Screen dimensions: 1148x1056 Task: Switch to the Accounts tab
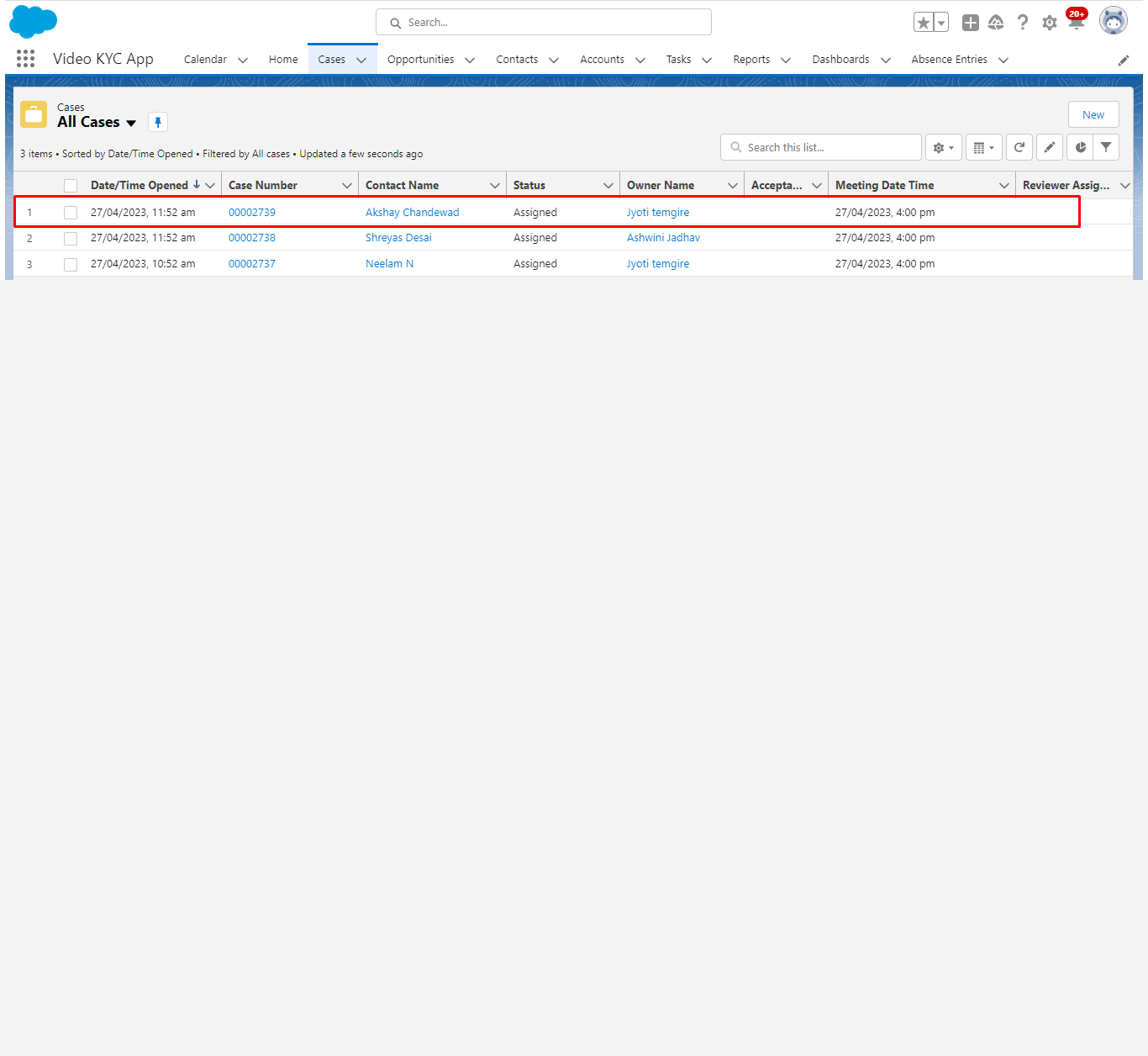pos(602,60)
